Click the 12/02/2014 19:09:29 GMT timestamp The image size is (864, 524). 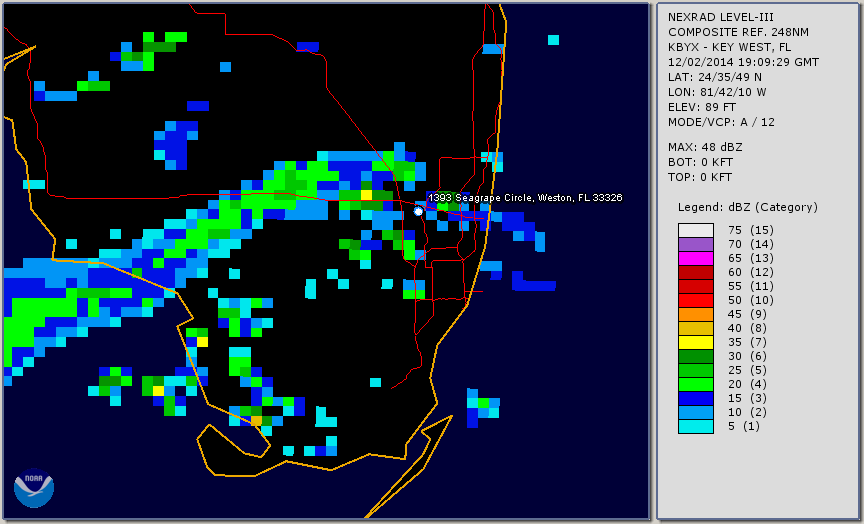[743, 62]
